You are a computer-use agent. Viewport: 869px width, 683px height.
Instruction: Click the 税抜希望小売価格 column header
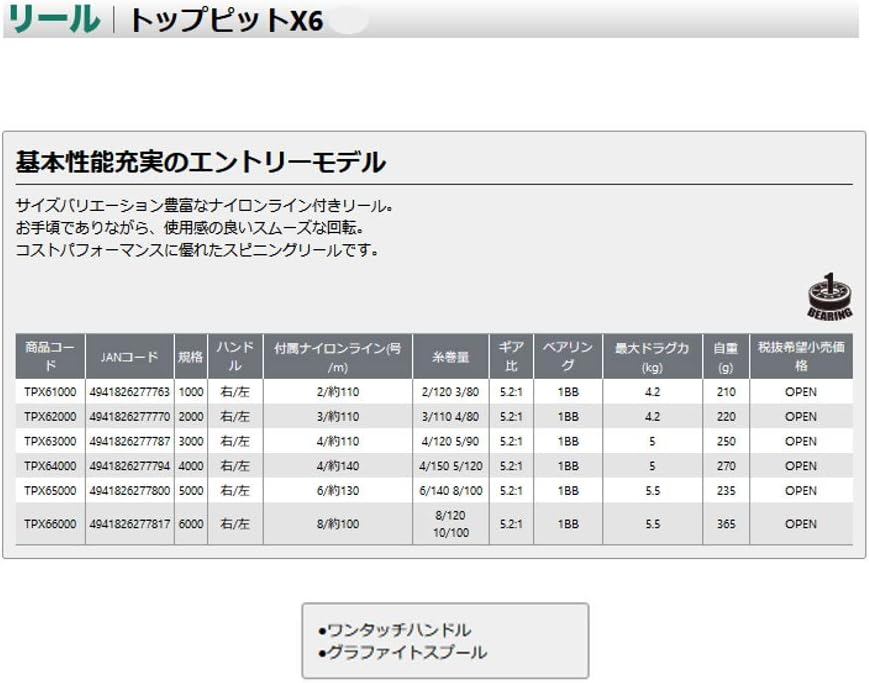pos(800,356)
